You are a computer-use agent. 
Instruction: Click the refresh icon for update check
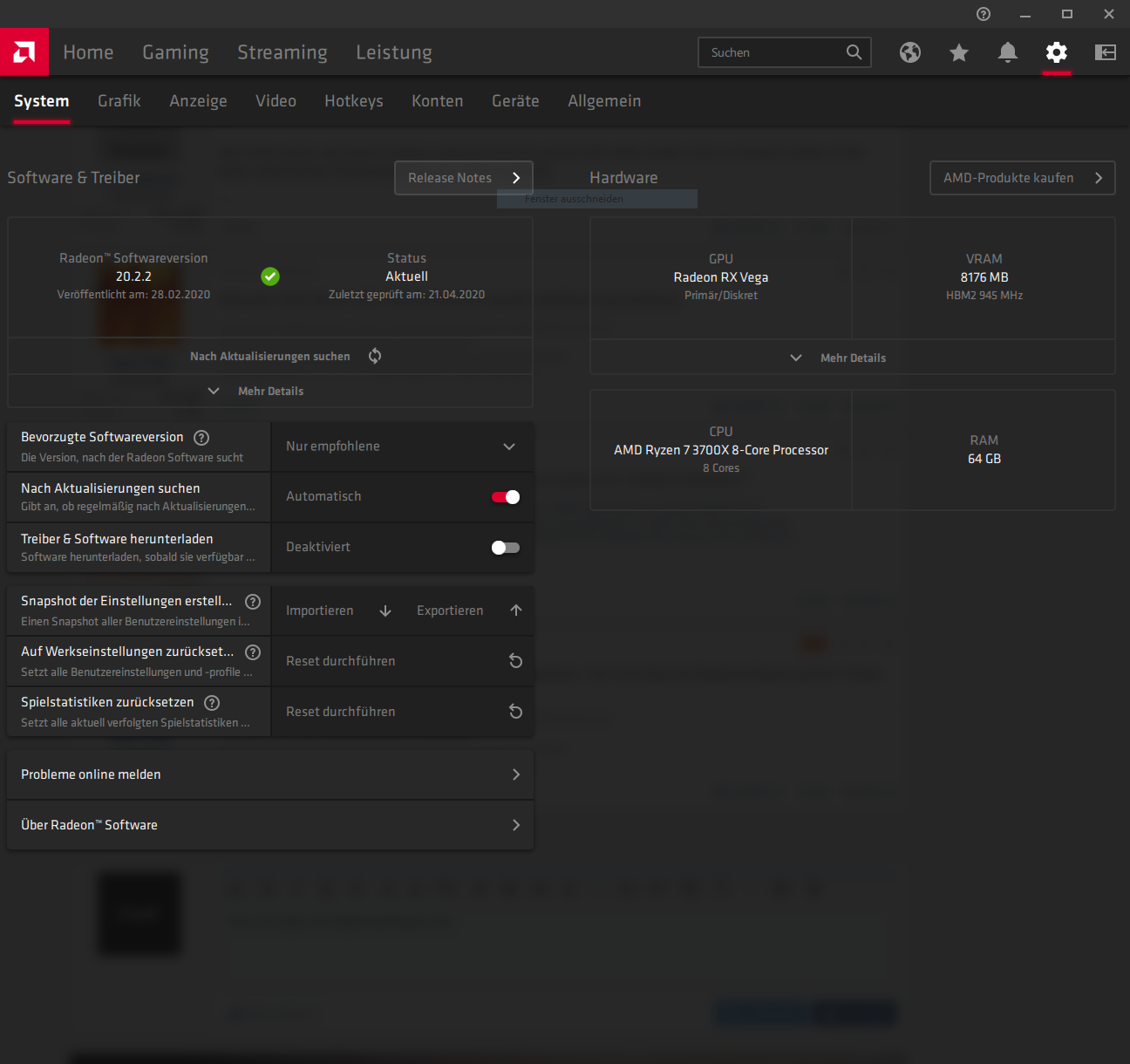[x=375, y=356]
